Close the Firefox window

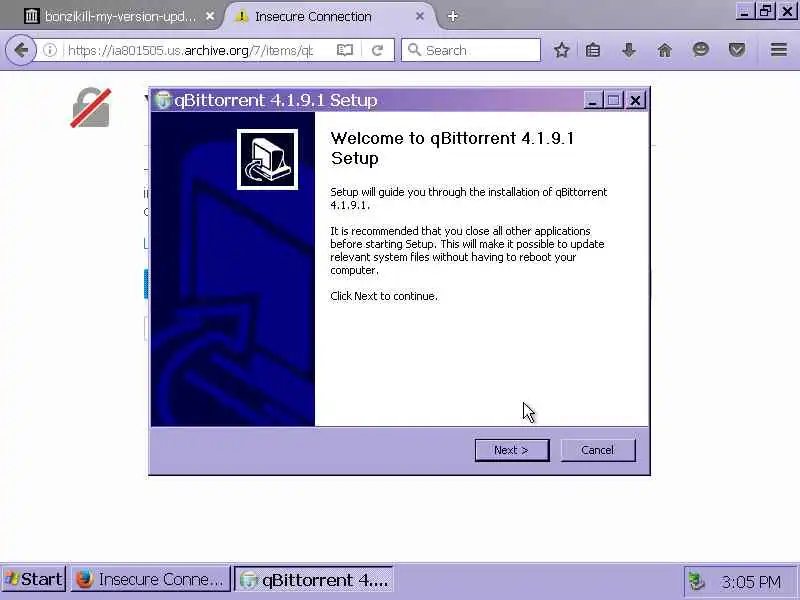pos(787,11)
